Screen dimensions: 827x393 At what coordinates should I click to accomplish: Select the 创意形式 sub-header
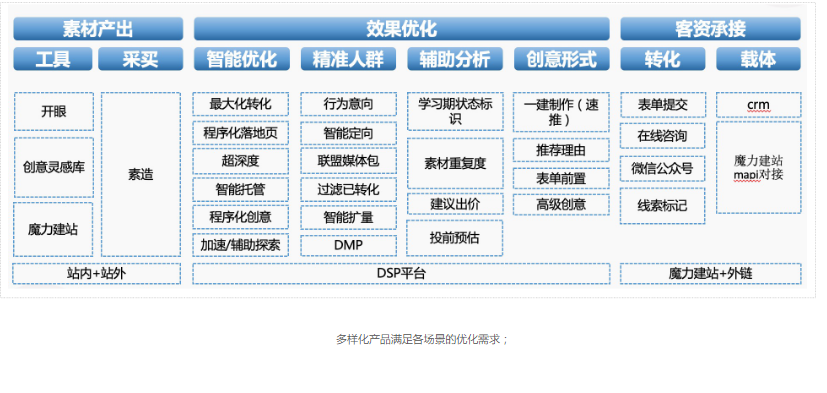click(x=561, y=59)
